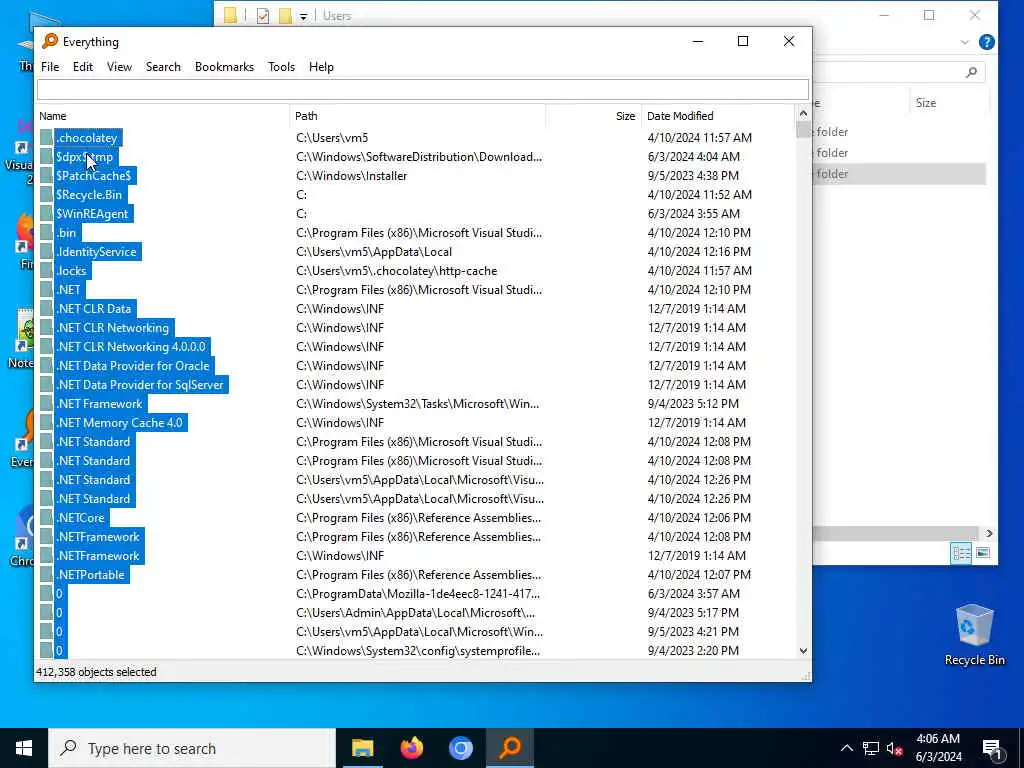The image size is (1024, 768).
Task: Click the folder icon of .NETPortable
Action: point(46,575)
